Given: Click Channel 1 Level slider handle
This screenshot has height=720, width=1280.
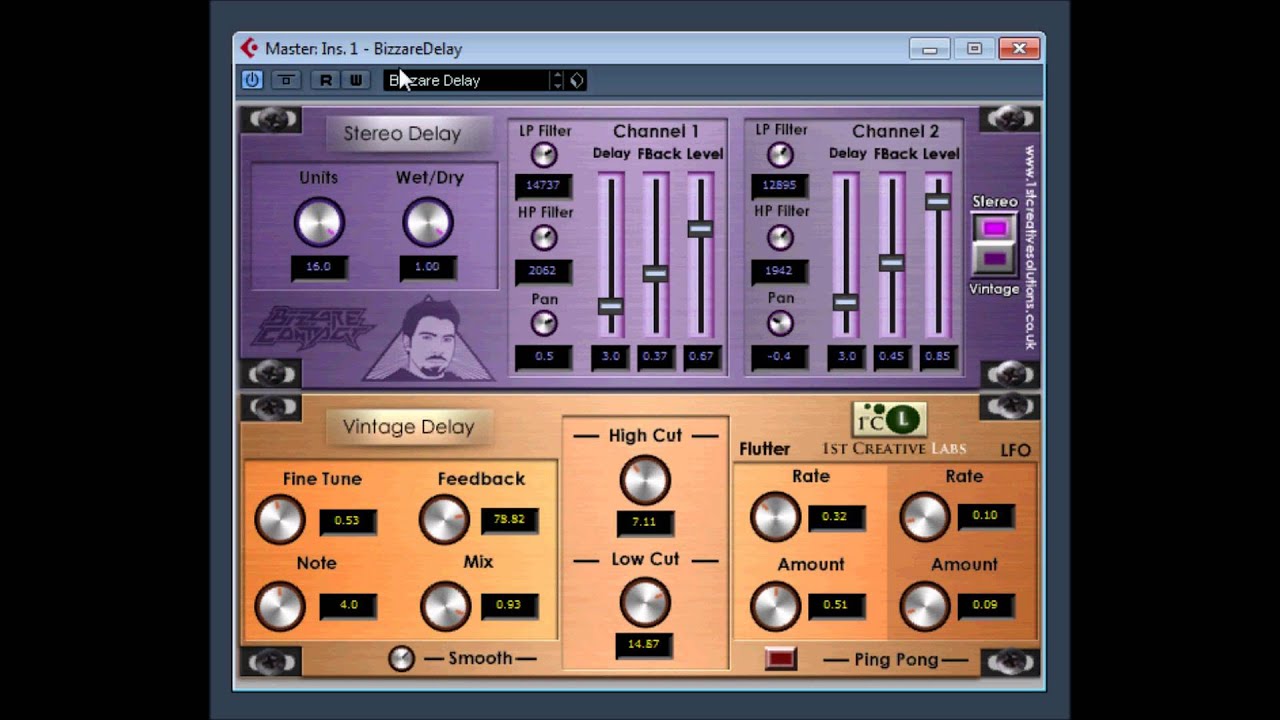Looking at the screenshot, I should pos(700,228).
